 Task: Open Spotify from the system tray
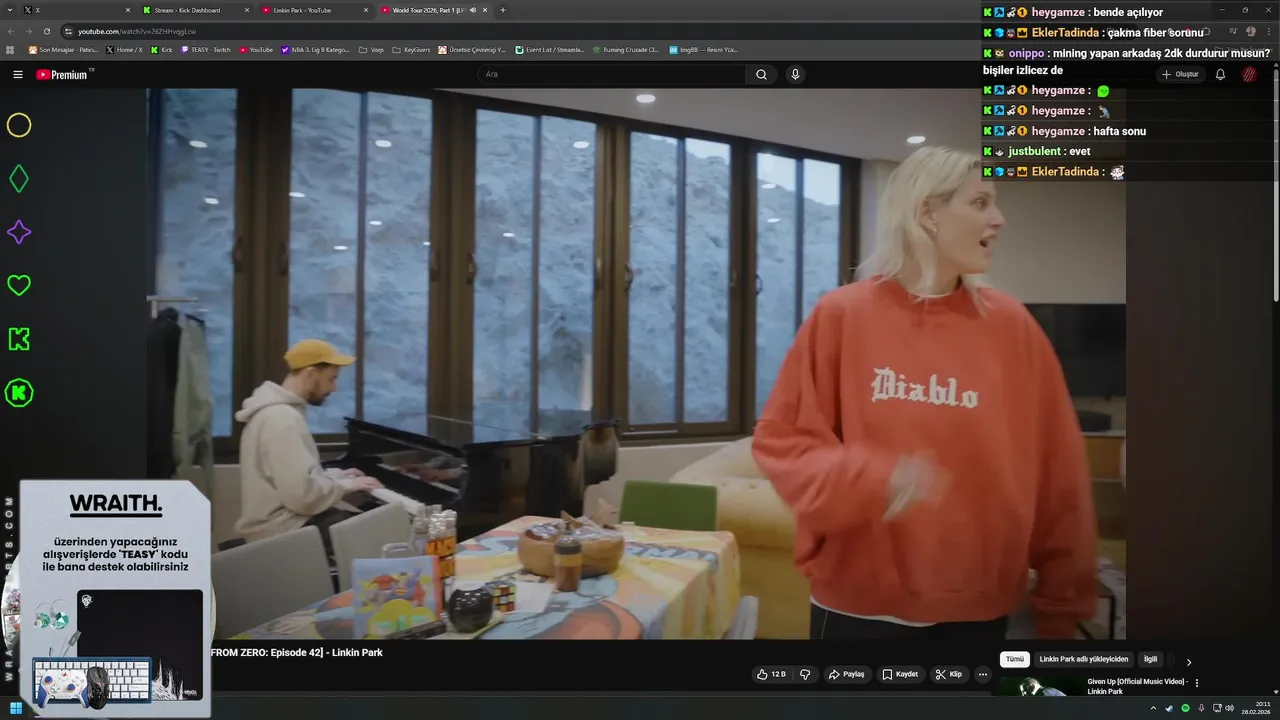[1185, 708]
